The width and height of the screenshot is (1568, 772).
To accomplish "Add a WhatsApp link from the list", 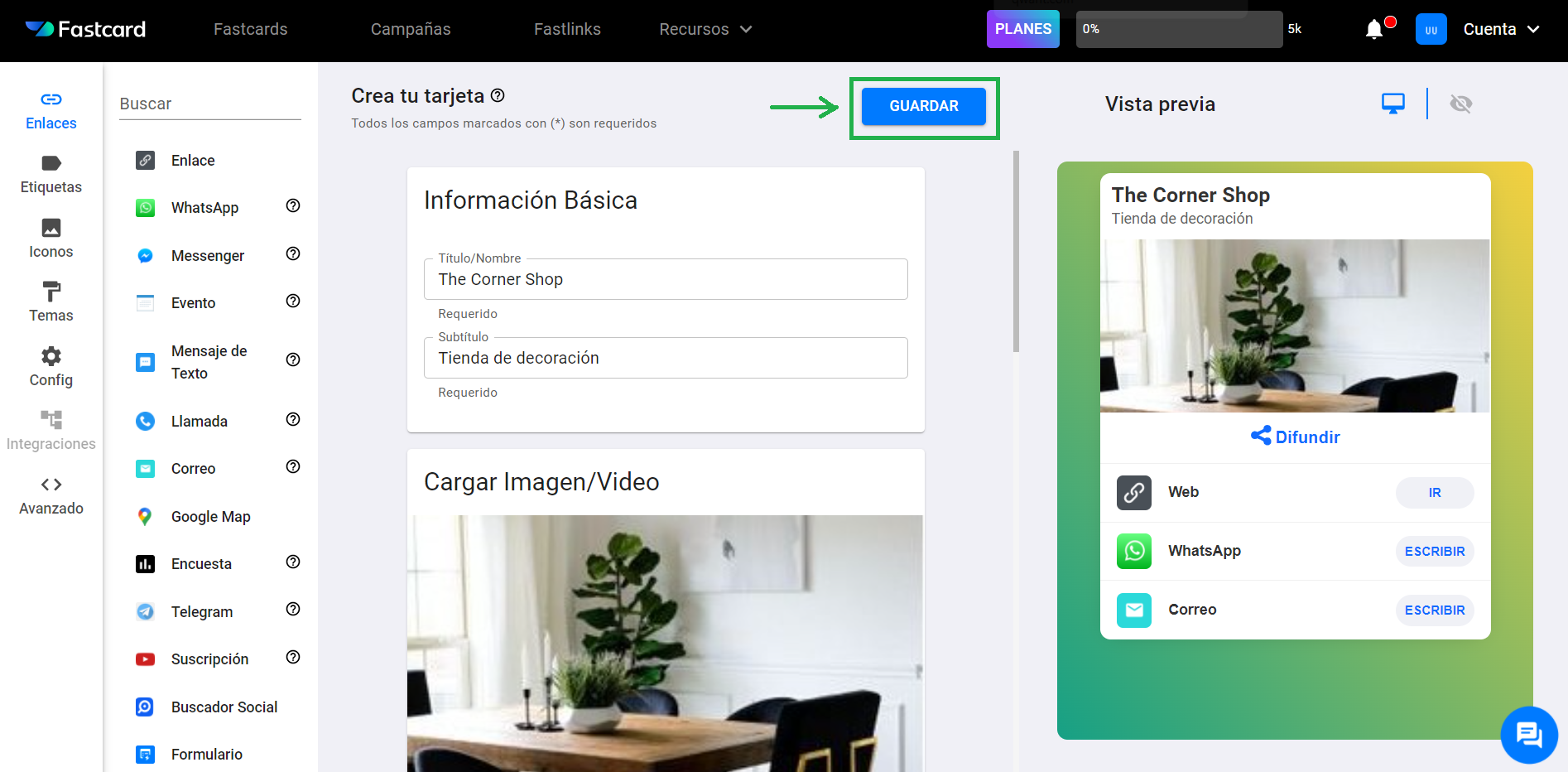I will click(x=204, y=208).
